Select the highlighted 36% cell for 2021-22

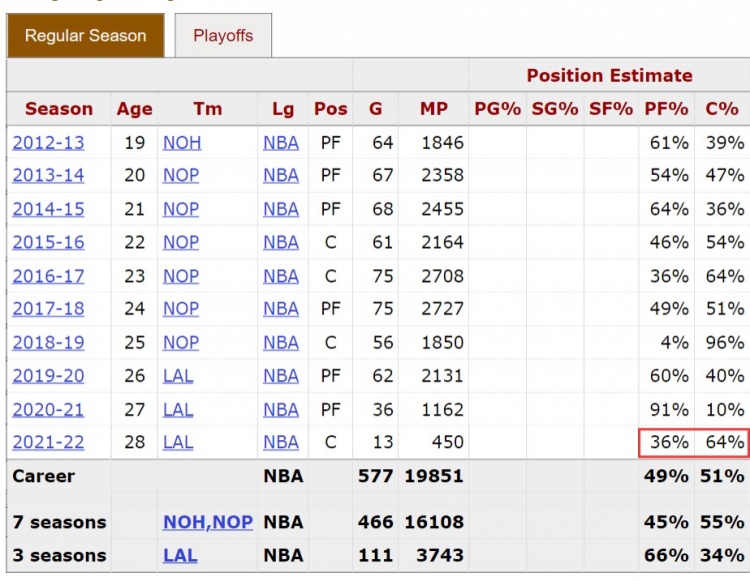tap(667, 442)
